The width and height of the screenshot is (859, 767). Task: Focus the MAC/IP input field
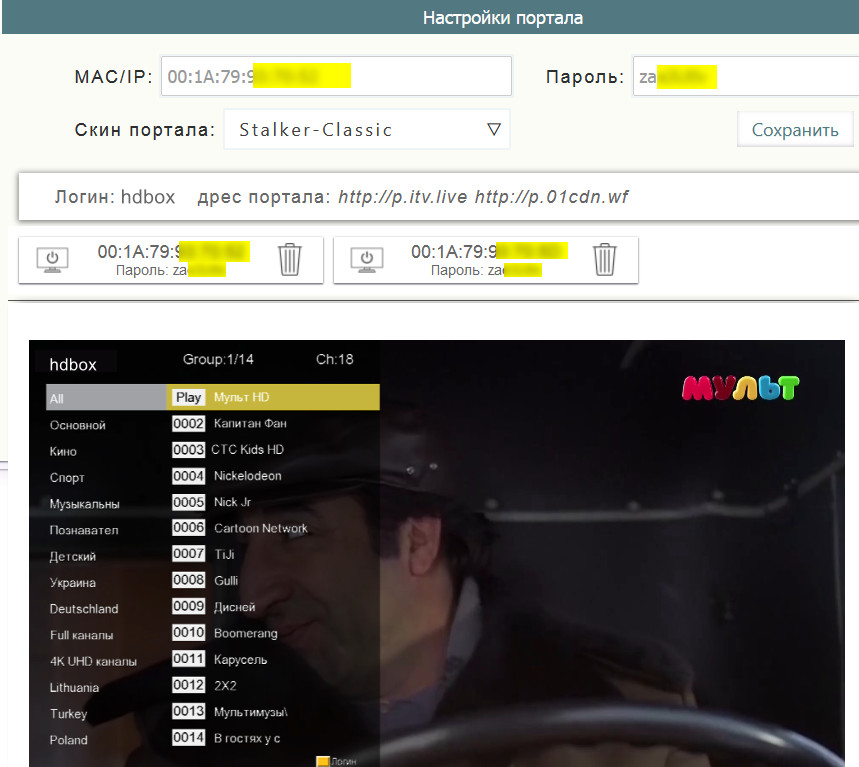click(336, 76)
